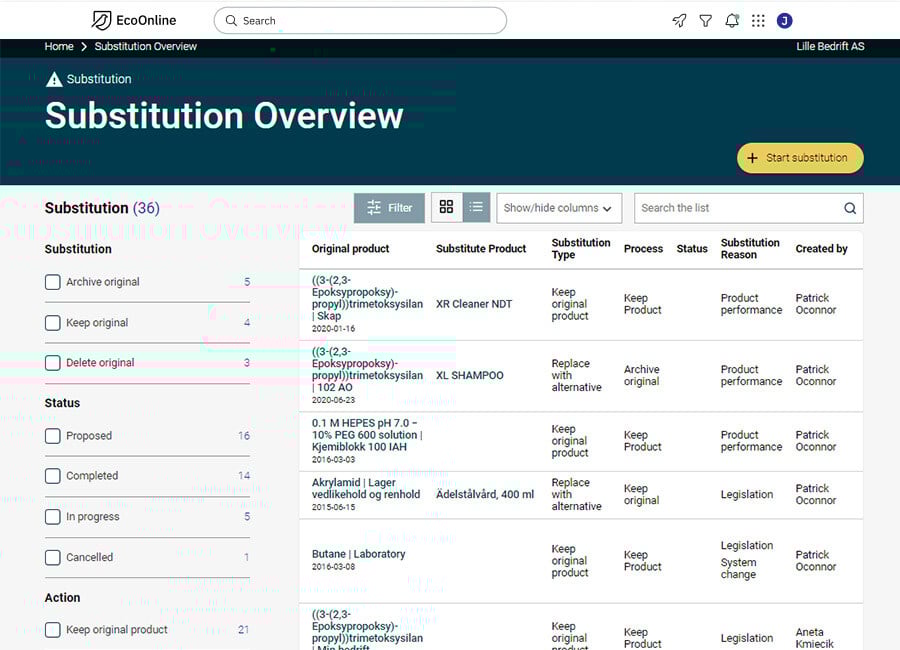Sort by Process column header
The image size is (900, 650).
pos(643,249)
